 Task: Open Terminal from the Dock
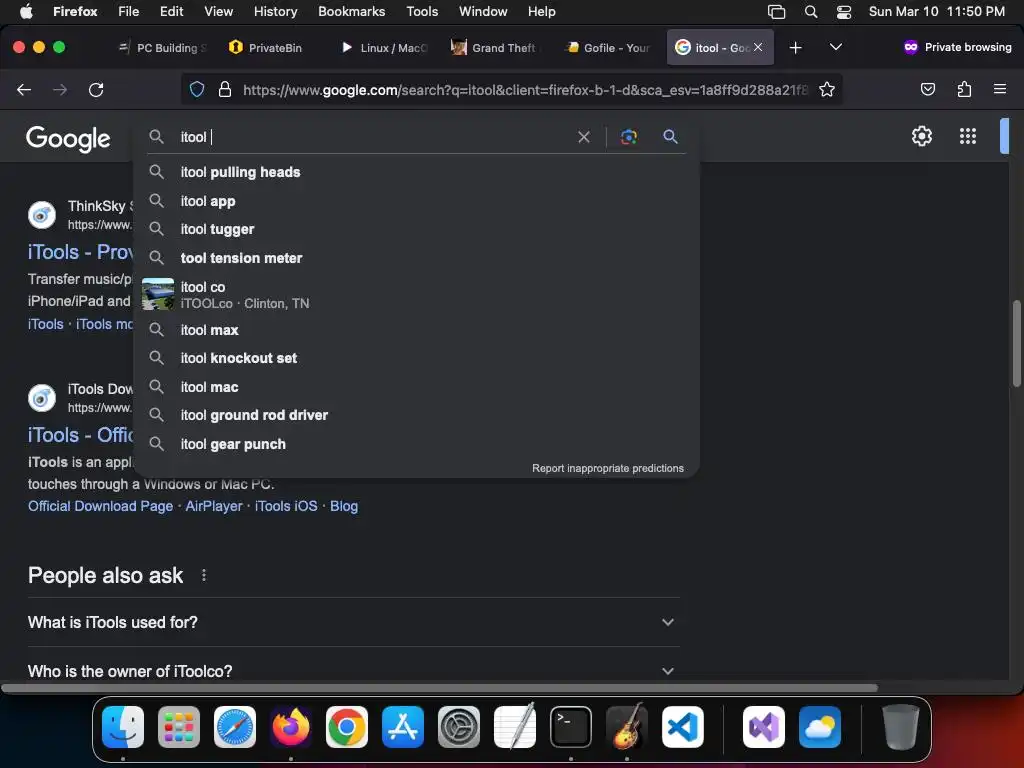(571, 727)
